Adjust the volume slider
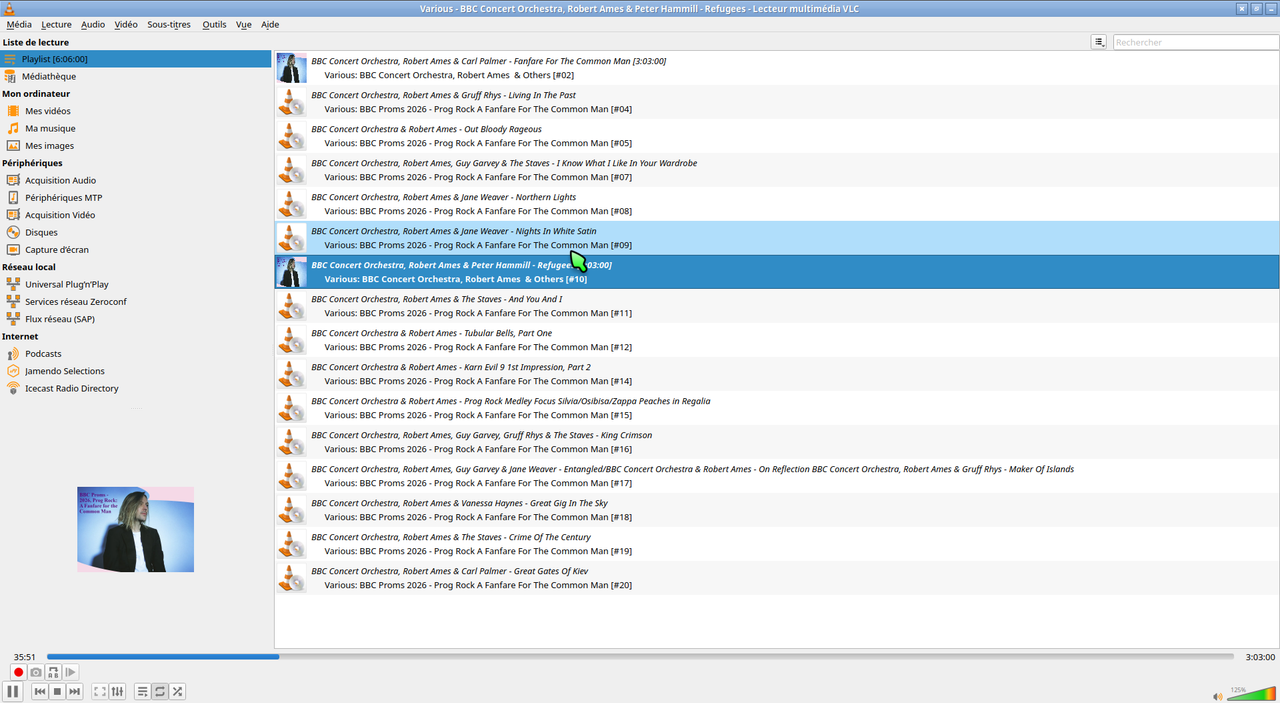The height and width of the screenshot is (703, 1280). (1251, 693)
